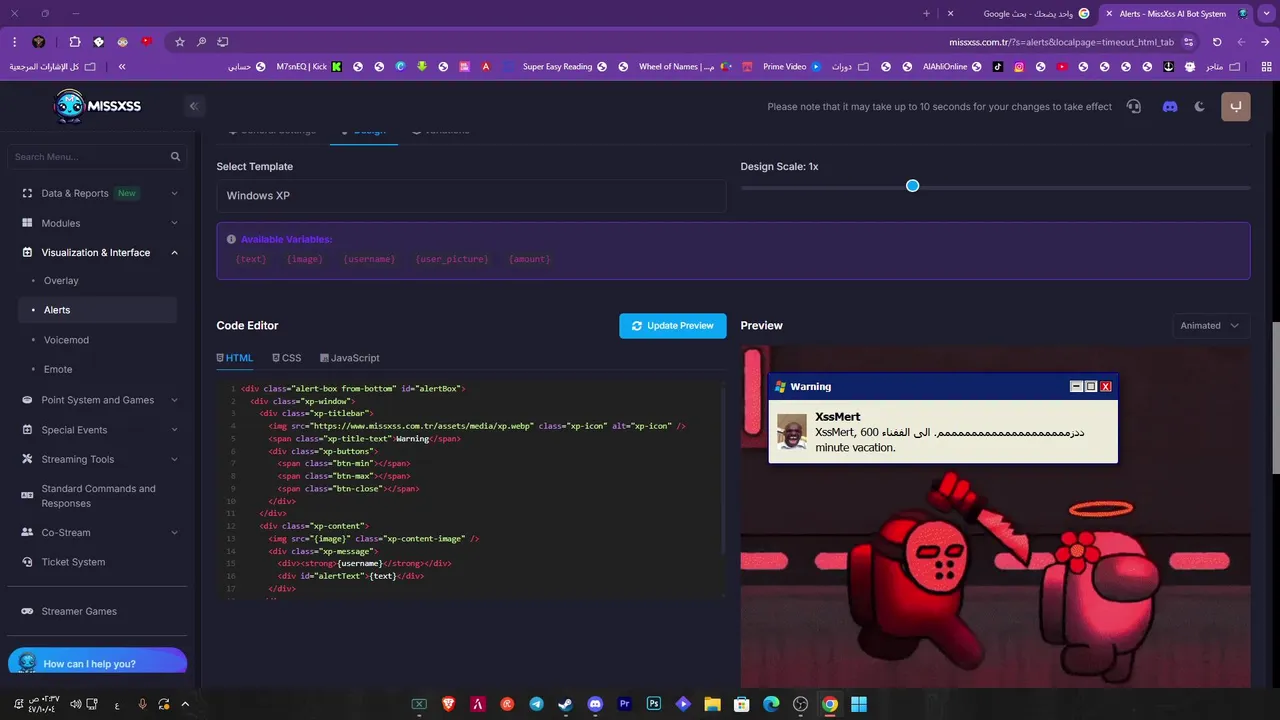Open Photoshop from the taskbar
The image size is (1280, 720).
[654, 704]
